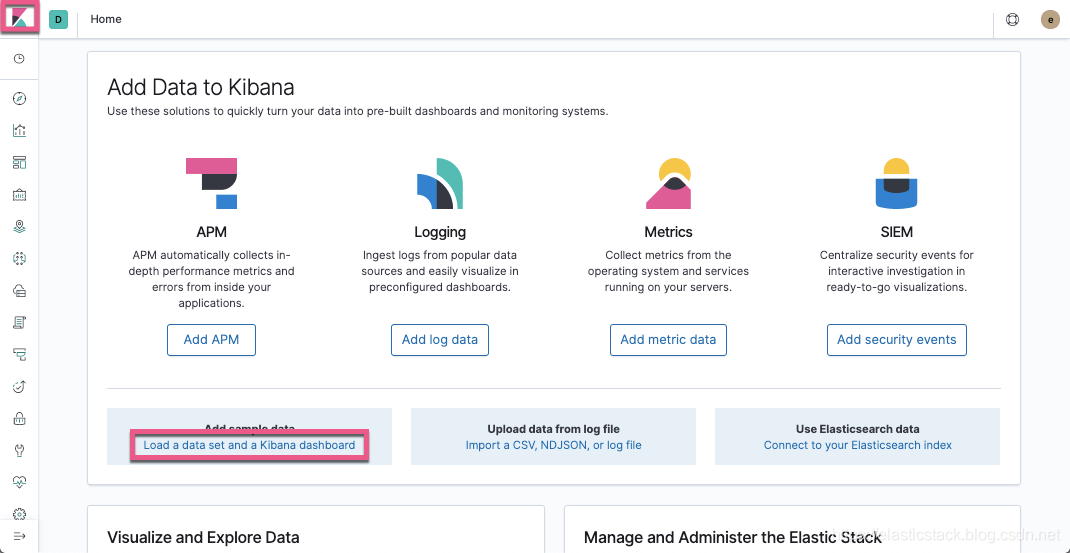Click the Home breadcrumb
This screenshot has width=1070, height=553.
coord(106,19)
